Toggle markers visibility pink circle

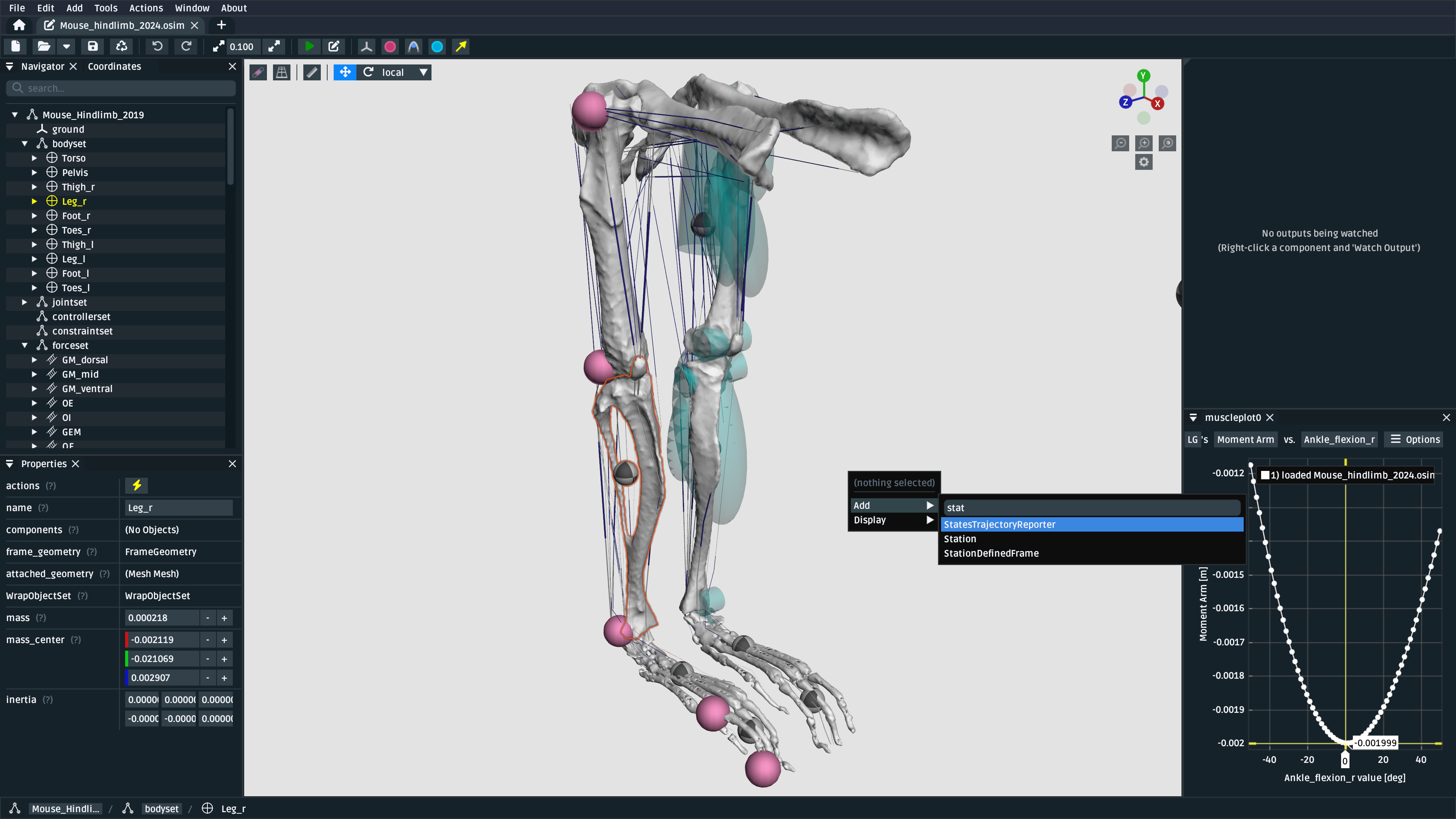[390, 46]
